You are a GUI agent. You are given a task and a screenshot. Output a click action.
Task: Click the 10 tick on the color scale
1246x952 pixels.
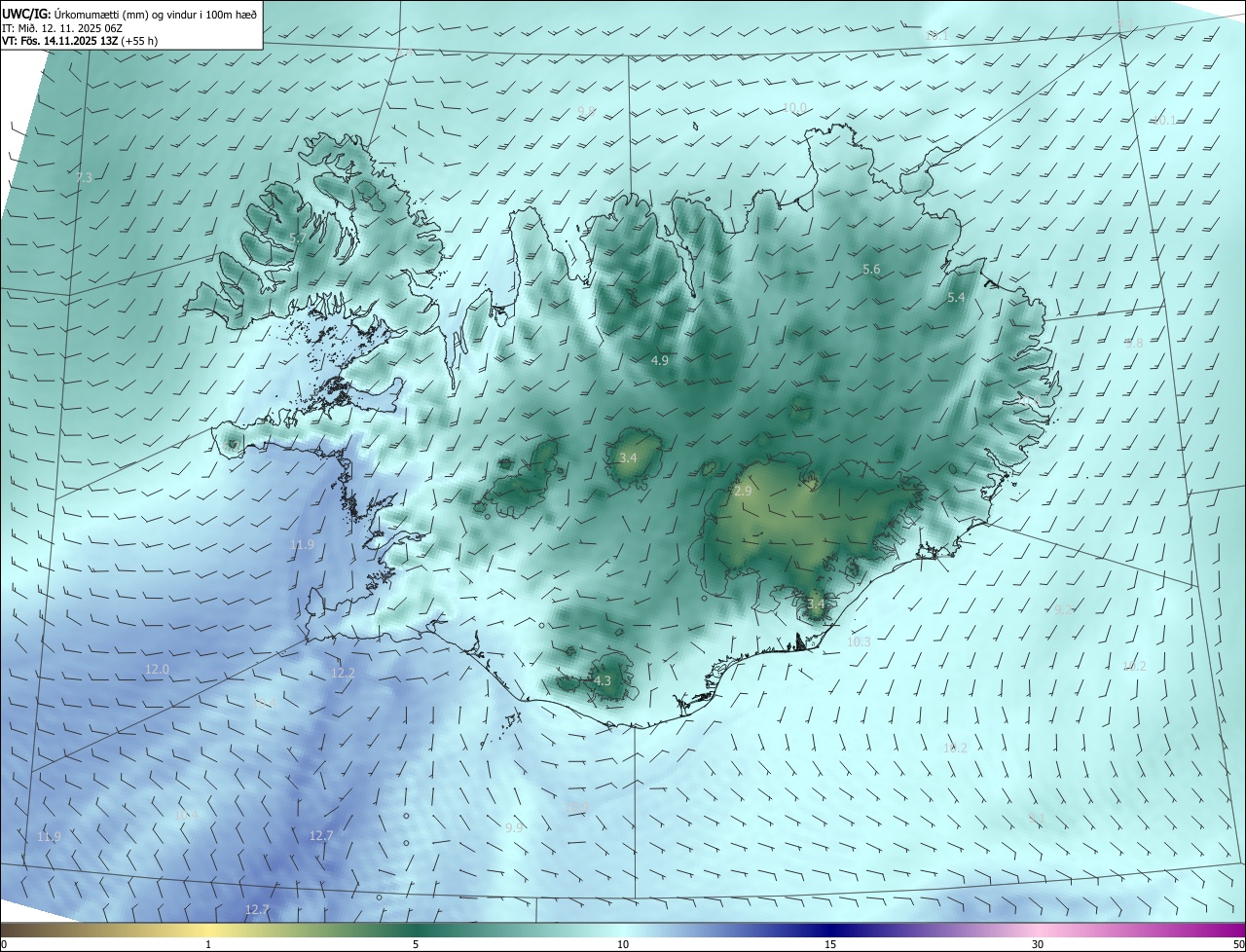(x=623, y=945)
